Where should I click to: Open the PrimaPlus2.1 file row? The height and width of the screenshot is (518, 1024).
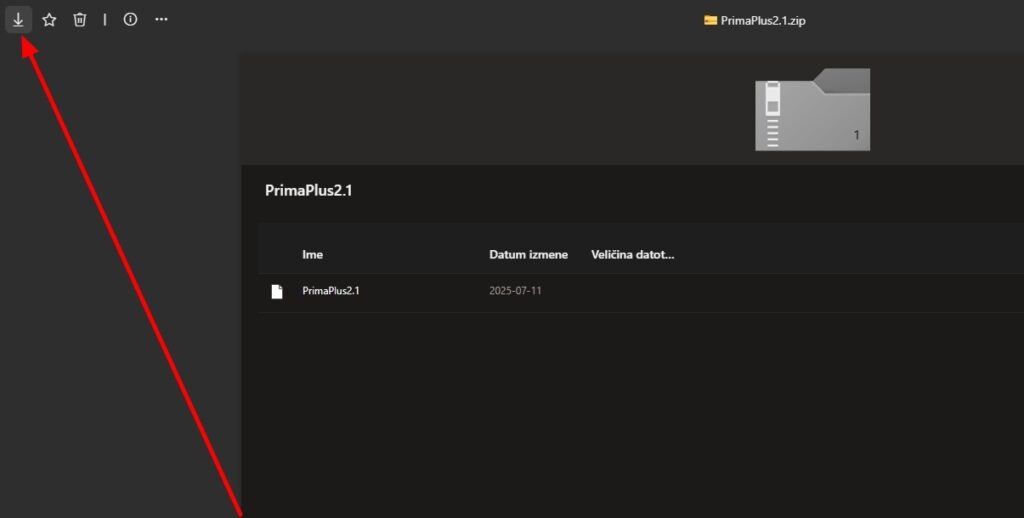pos(641,291)
